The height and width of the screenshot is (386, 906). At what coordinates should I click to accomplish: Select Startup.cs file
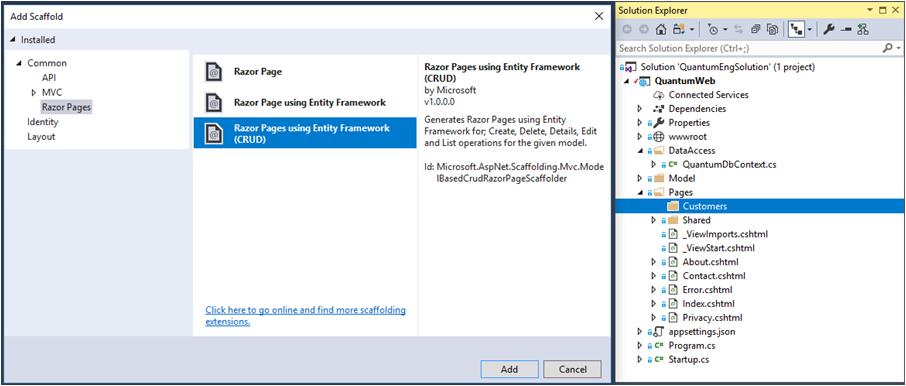(x=689, y=359)
